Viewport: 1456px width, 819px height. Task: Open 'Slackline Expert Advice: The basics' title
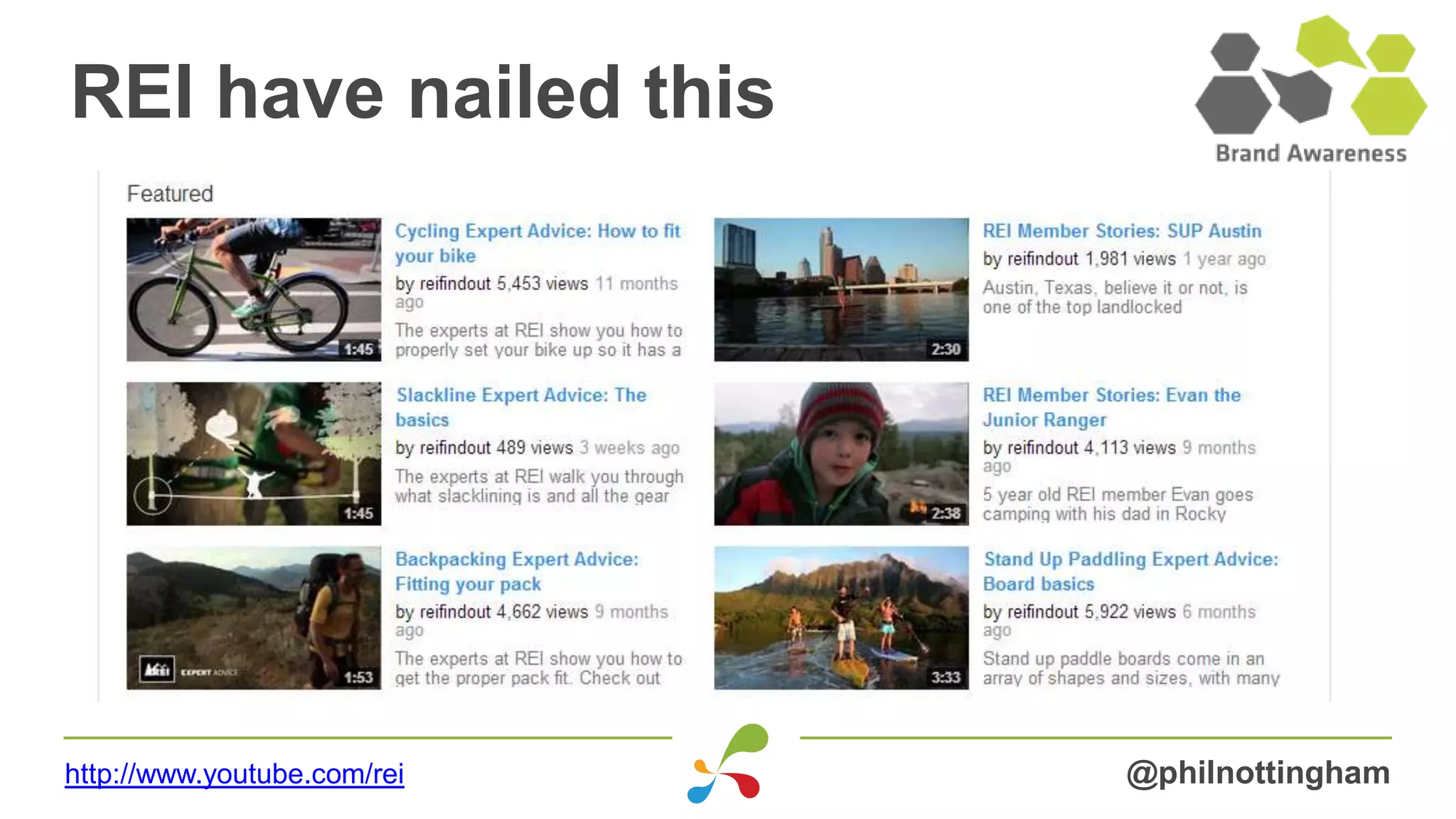tap(521, 407)
